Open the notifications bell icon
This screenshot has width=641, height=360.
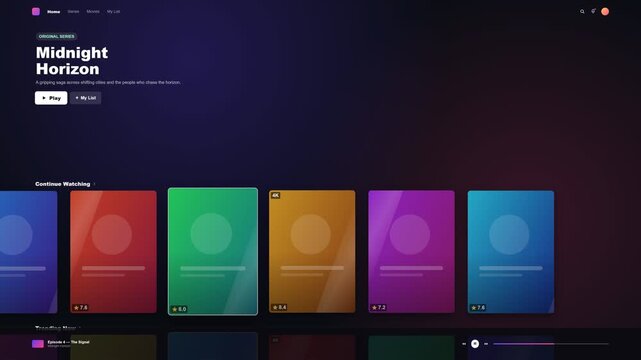pyautogui.click(x=593, y=11)
